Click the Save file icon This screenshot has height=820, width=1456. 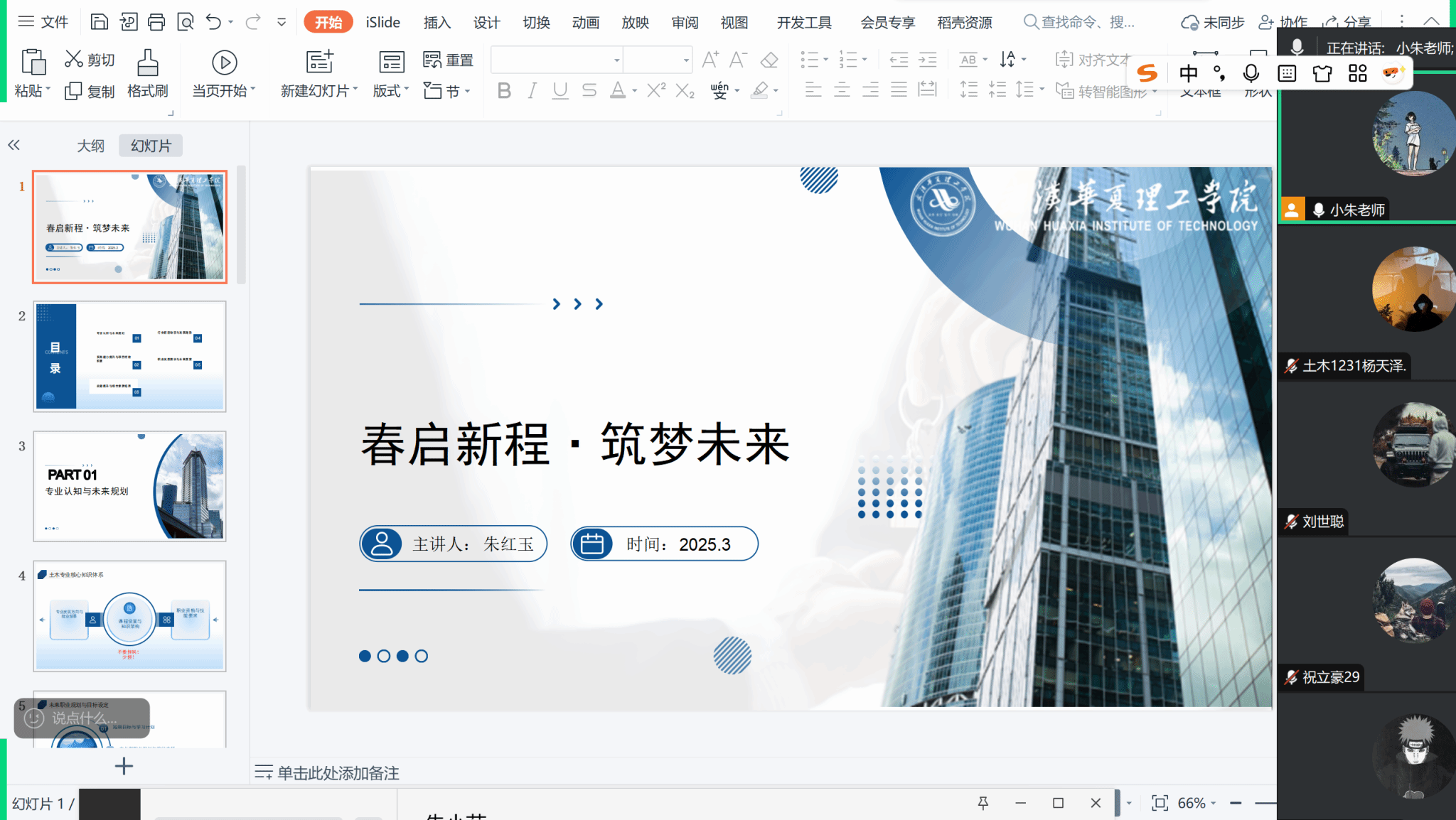[x=100, y=22]
